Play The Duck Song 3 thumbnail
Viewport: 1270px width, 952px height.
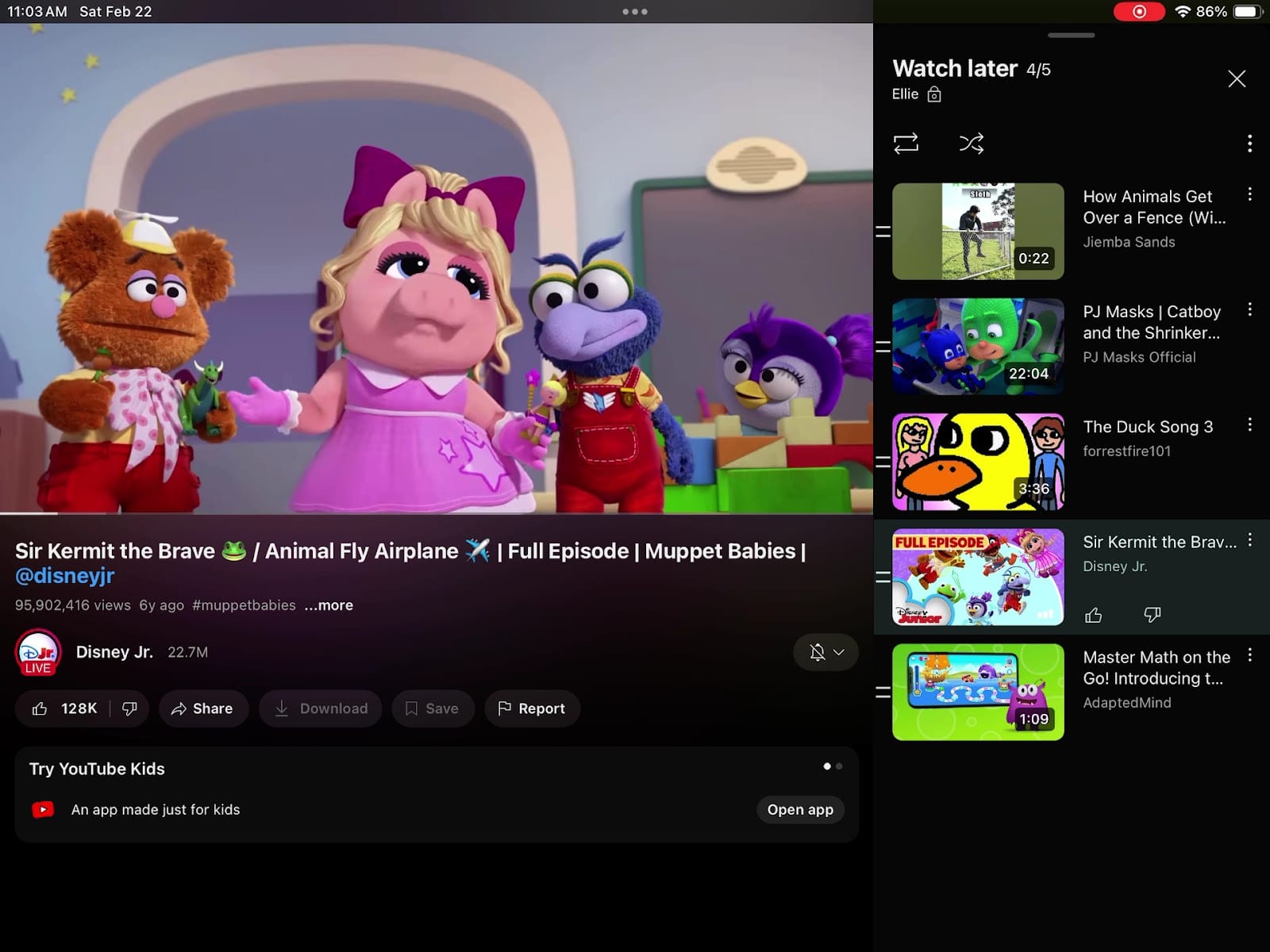978,462
